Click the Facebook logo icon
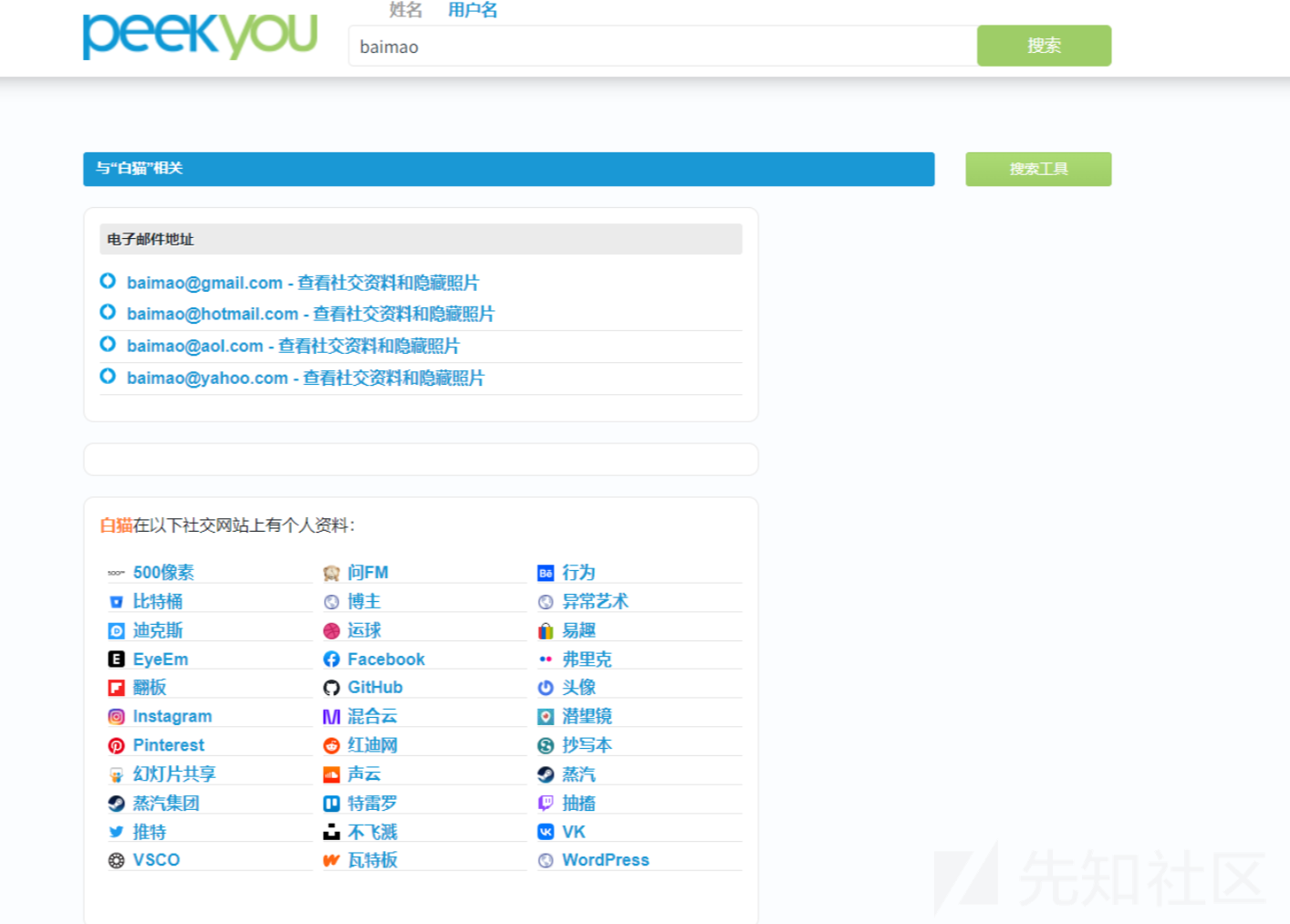The width and height of the screenshot is (1290, 924). point(331,659)
